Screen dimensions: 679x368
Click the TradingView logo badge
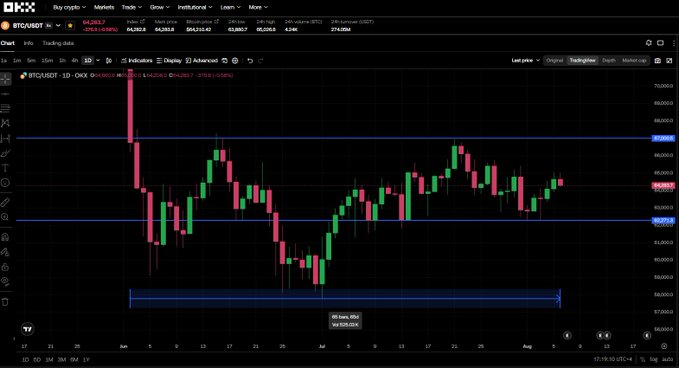pos(27,329)
